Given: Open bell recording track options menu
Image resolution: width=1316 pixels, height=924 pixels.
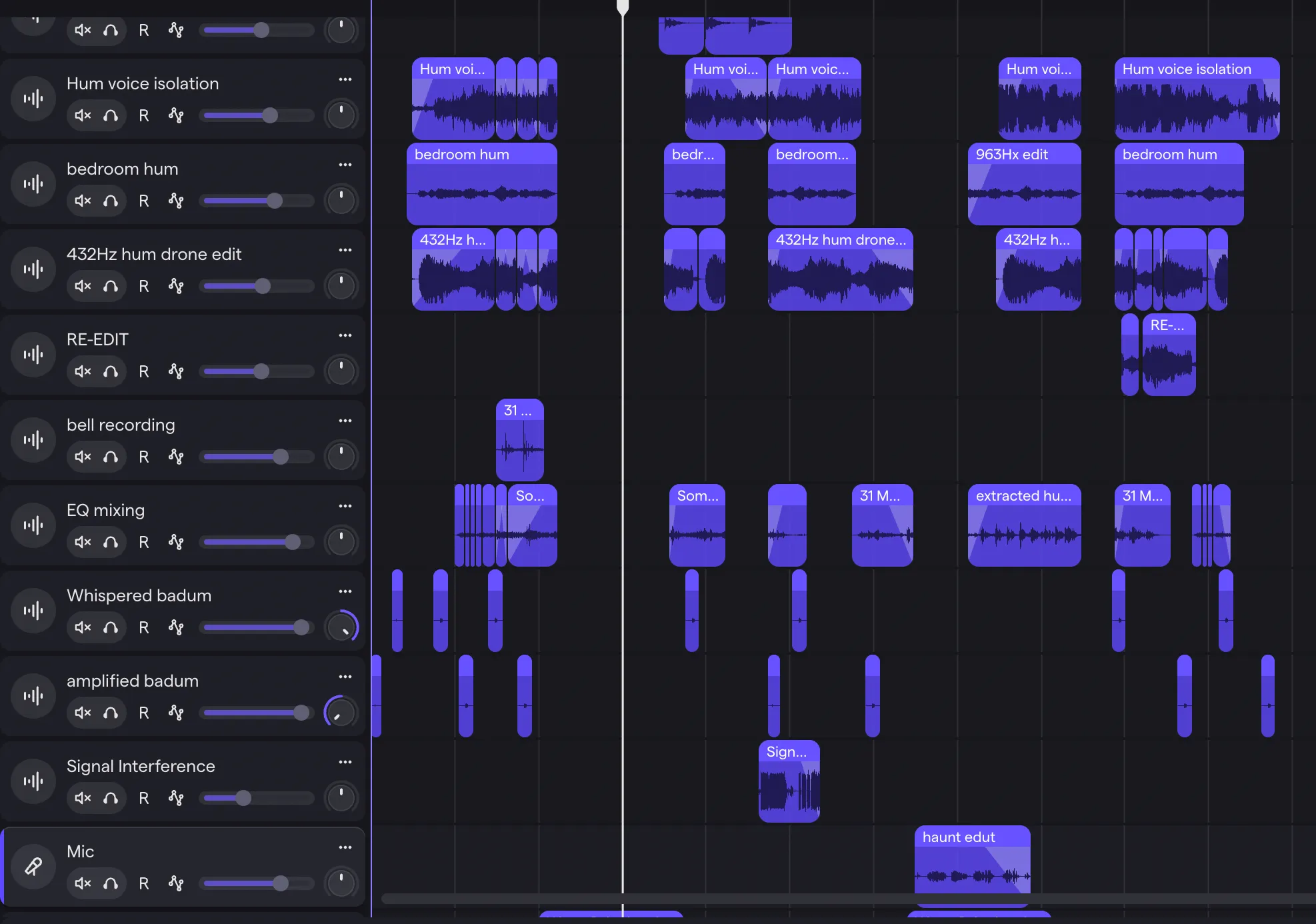Looking at the screenshot, I should [345, 421].
